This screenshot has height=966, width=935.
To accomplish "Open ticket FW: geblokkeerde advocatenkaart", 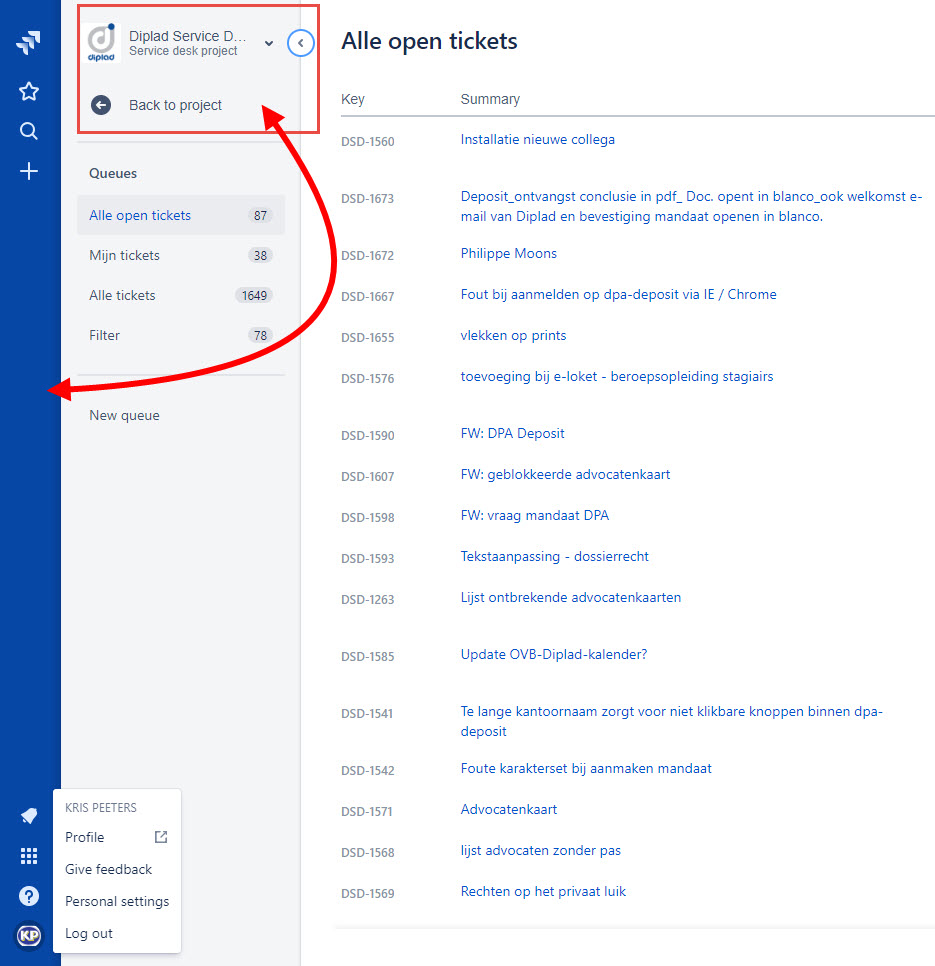I will point(565,474).
